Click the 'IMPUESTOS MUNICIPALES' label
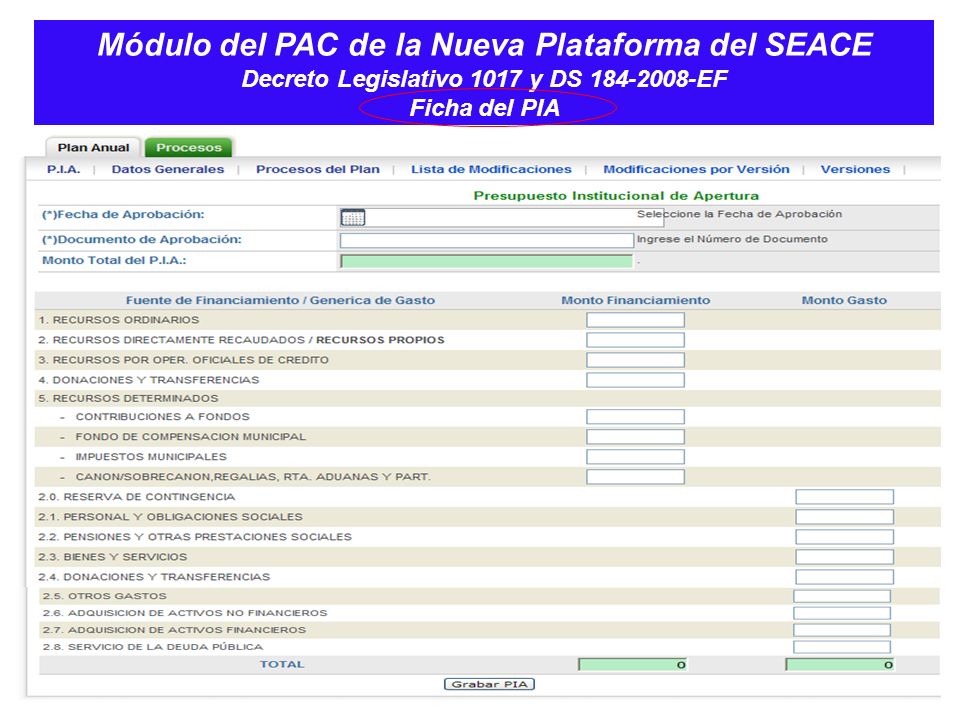 tap(151, 457)
